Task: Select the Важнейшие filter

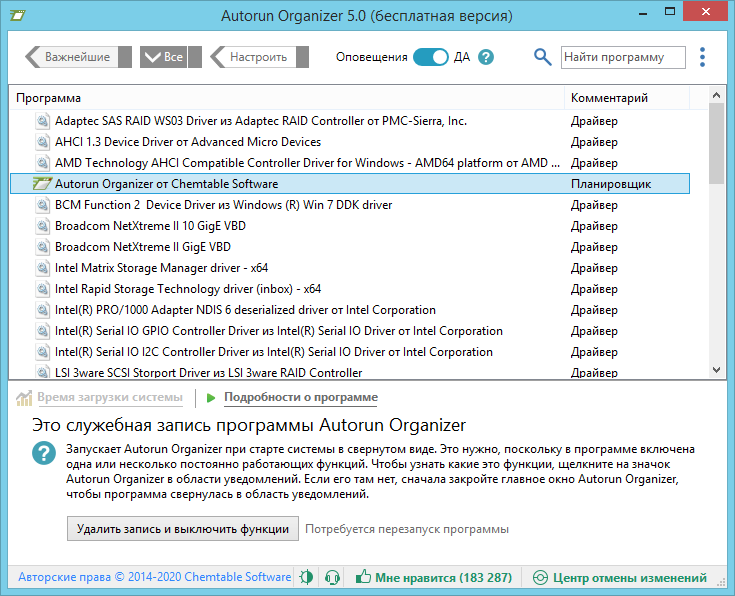Action: 78,57
